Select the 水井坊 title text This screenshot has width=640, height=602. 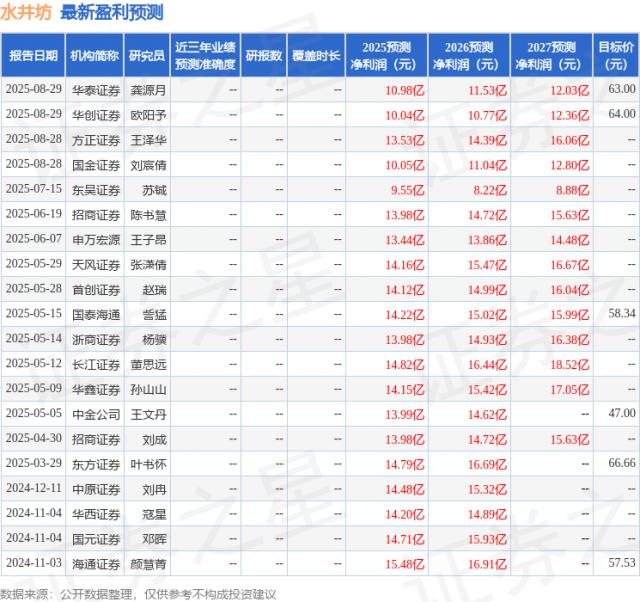(x=26, y=12)
